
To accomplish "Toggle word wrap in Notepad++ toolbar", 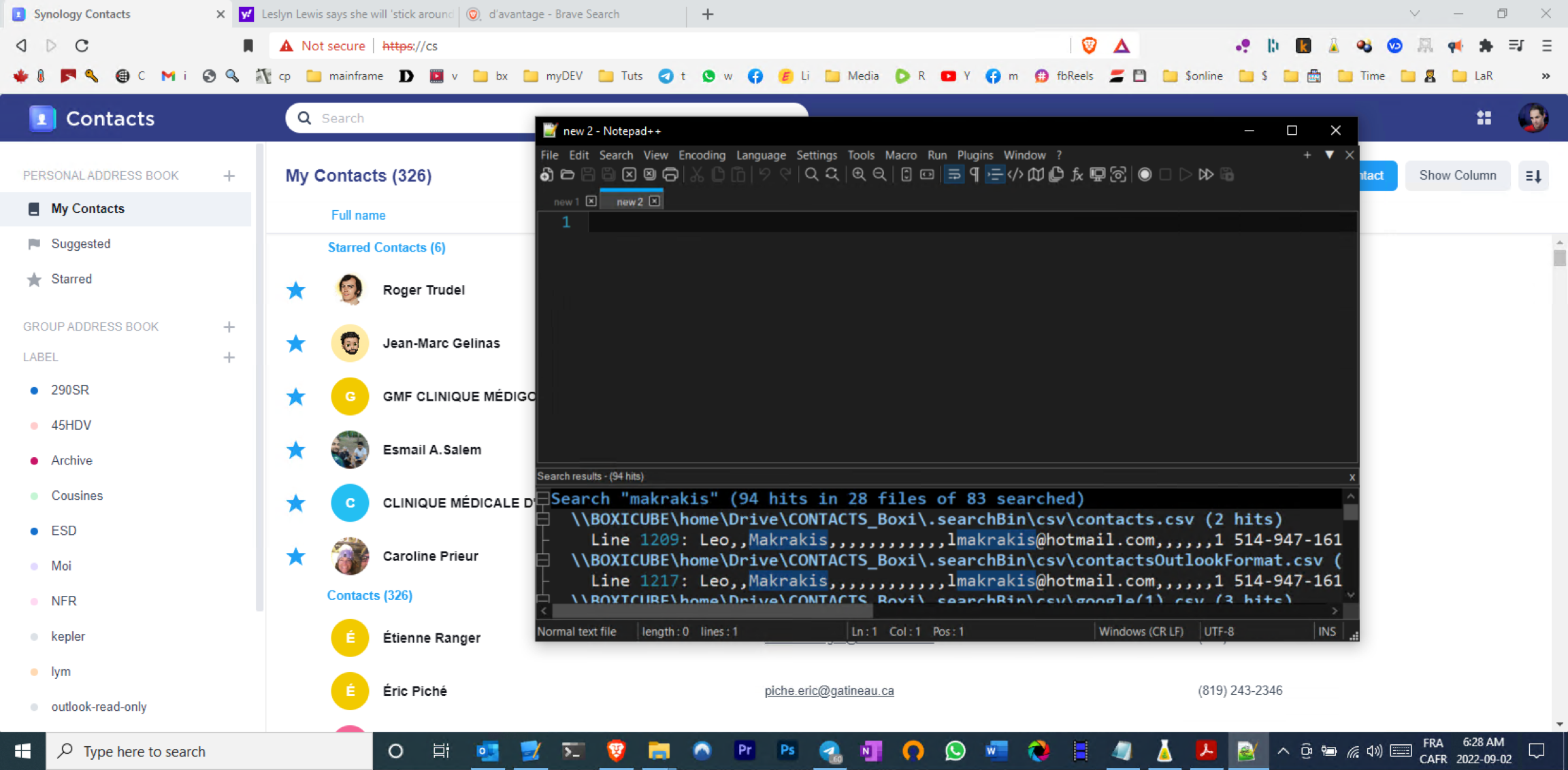I will click(954, 175).
